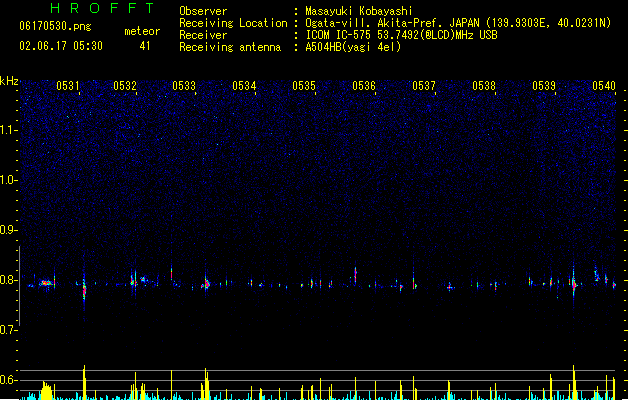This screenshot has height=400, width=629.
Task: Click the date stamp 02.06.17 05:30
Action: pos(61,46)
